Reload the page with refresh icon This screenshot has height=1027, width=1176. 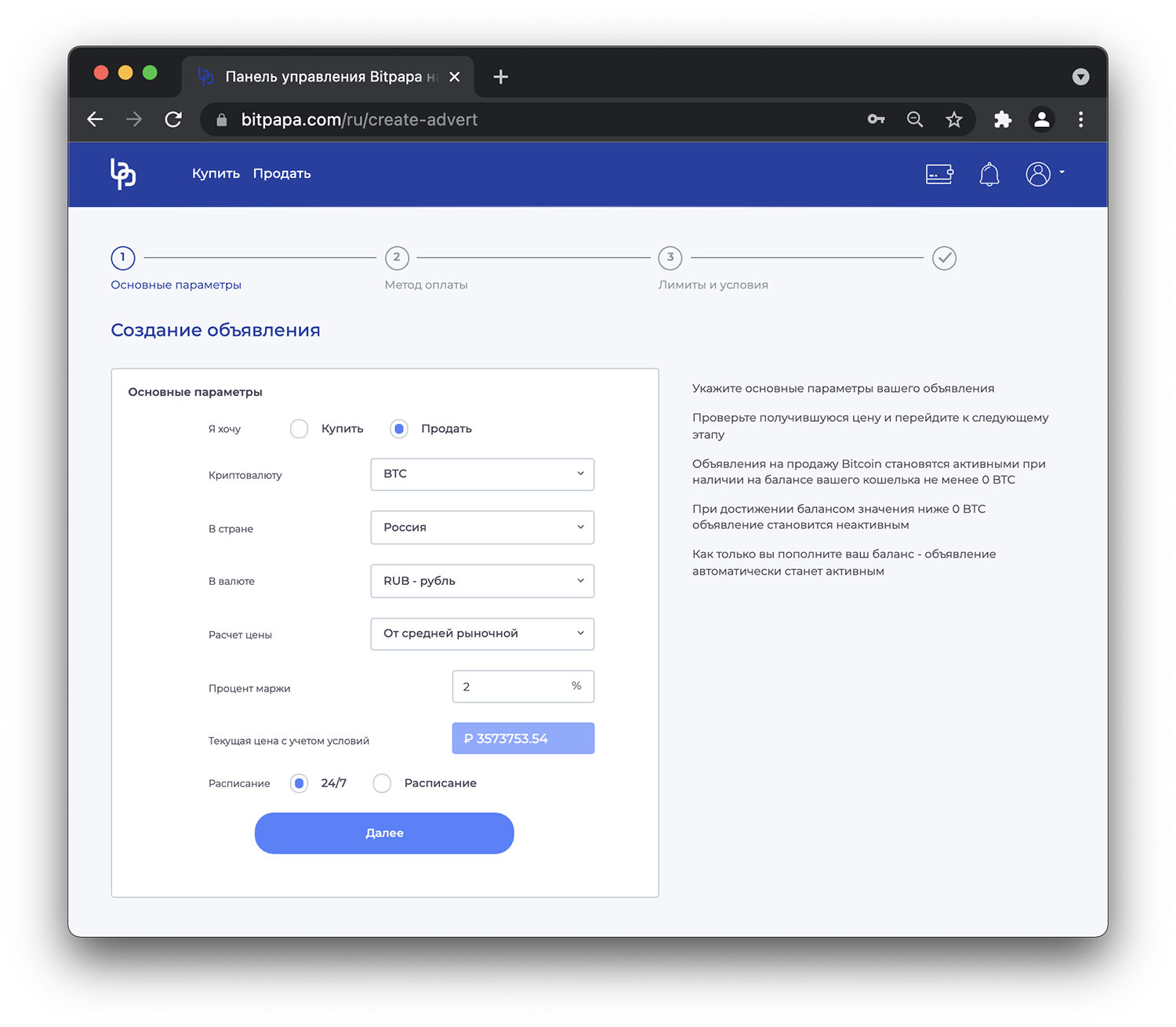173,119
